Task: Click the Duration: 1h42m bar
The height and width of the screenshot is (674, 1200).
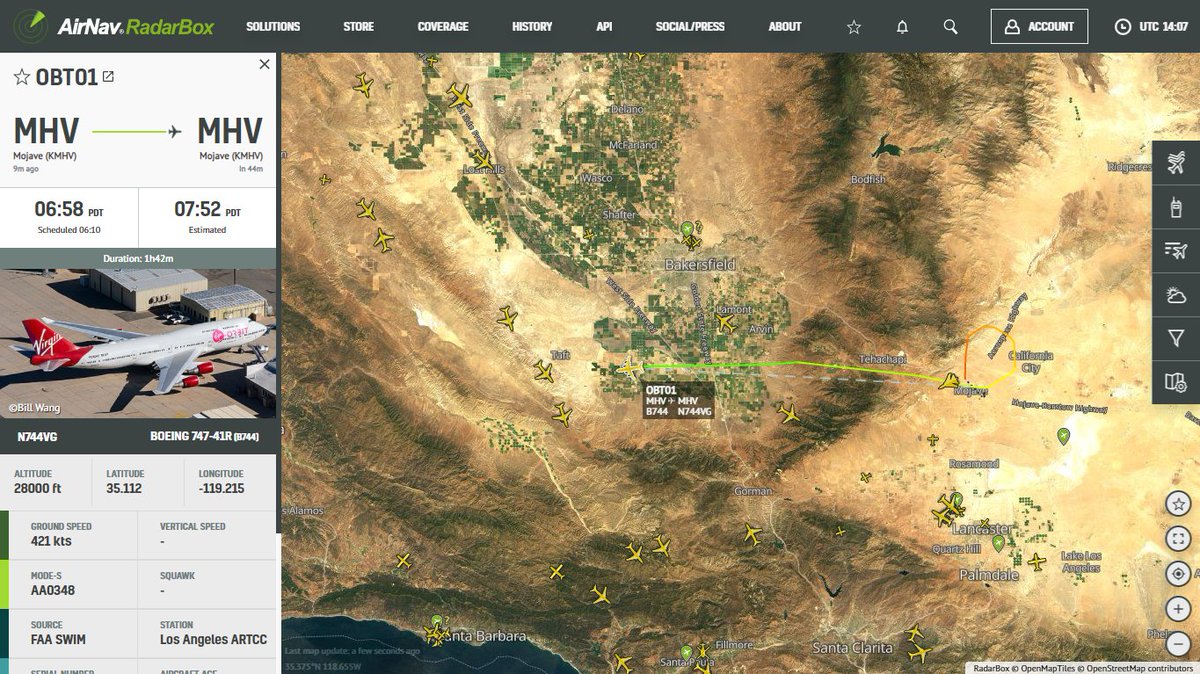Action: (x=138, y=258)
